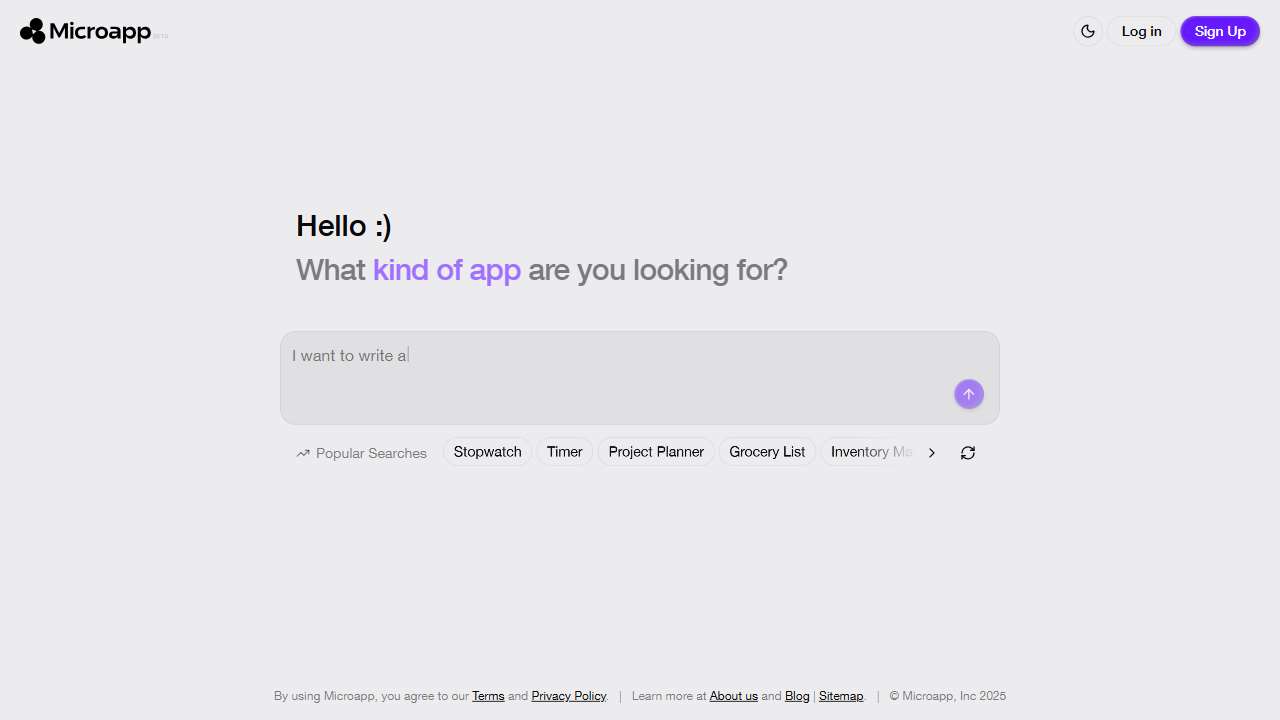Open the Privacy Policy link
This screenshot has height=720, width=1280.
pos(568,695)
